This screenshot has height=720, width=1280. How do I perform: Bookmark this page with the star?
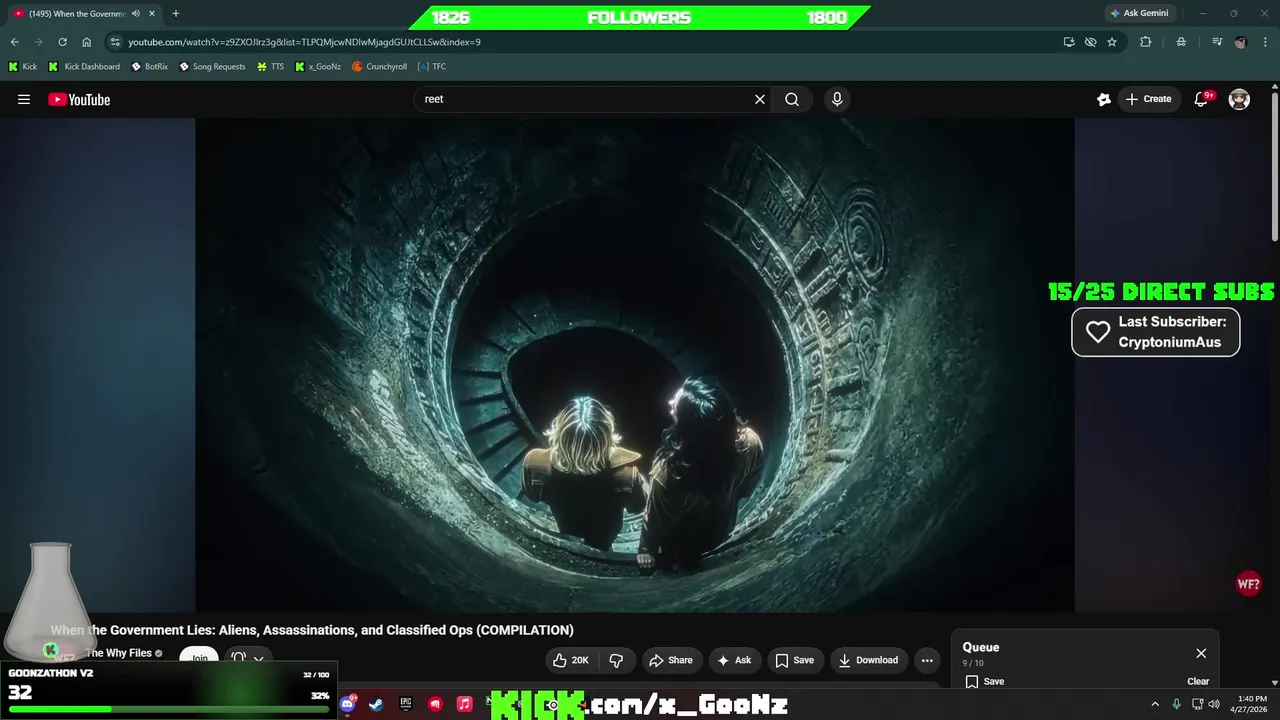point(1112,42)
